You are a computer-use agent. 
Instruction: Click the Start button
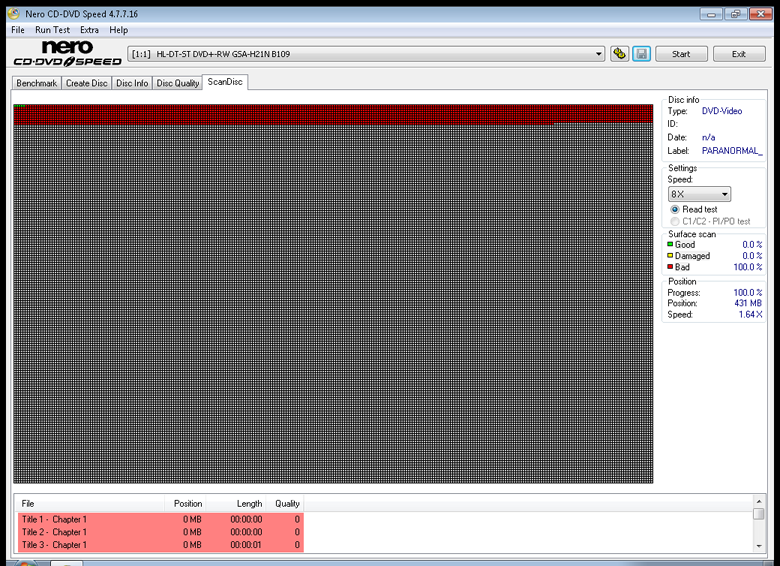(681, 54)
